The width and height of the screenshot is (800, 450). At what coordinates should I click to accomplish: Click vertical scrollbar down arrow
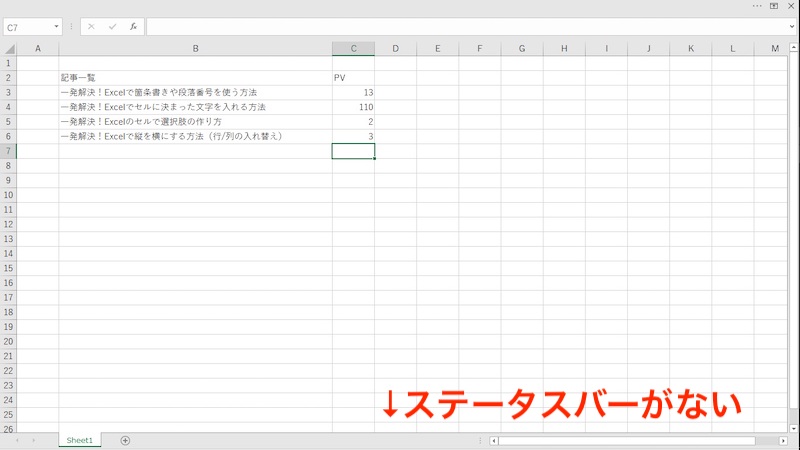[x=793, y=429]
